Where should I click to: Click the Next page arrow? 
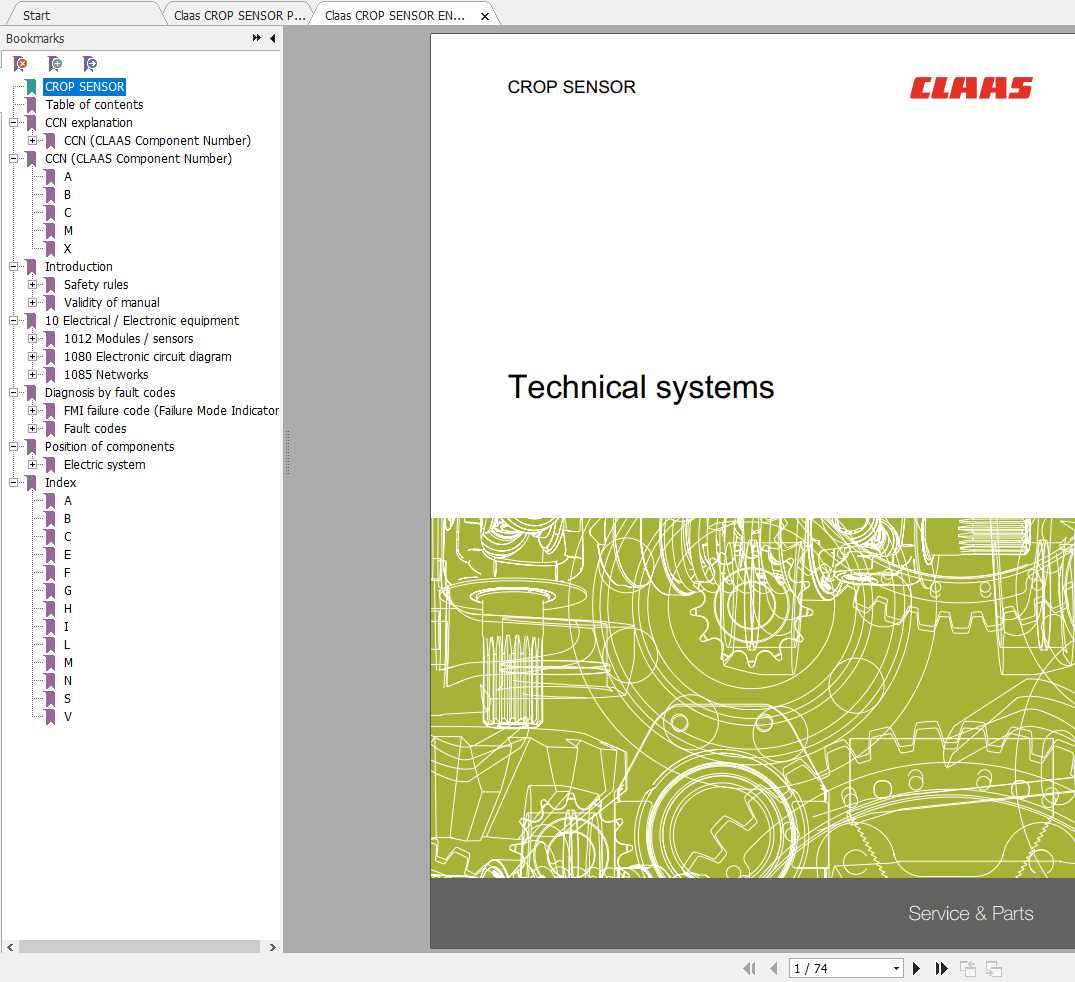916,968
